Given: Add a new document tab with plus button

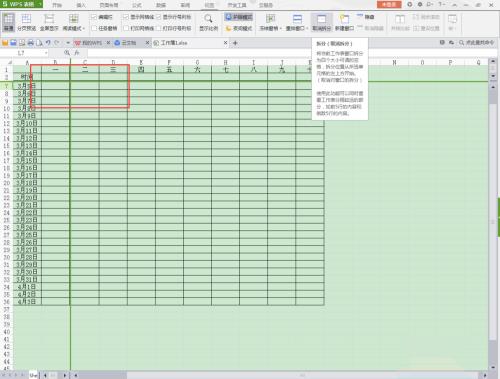Looking at the screenshot, I should 235,43.
